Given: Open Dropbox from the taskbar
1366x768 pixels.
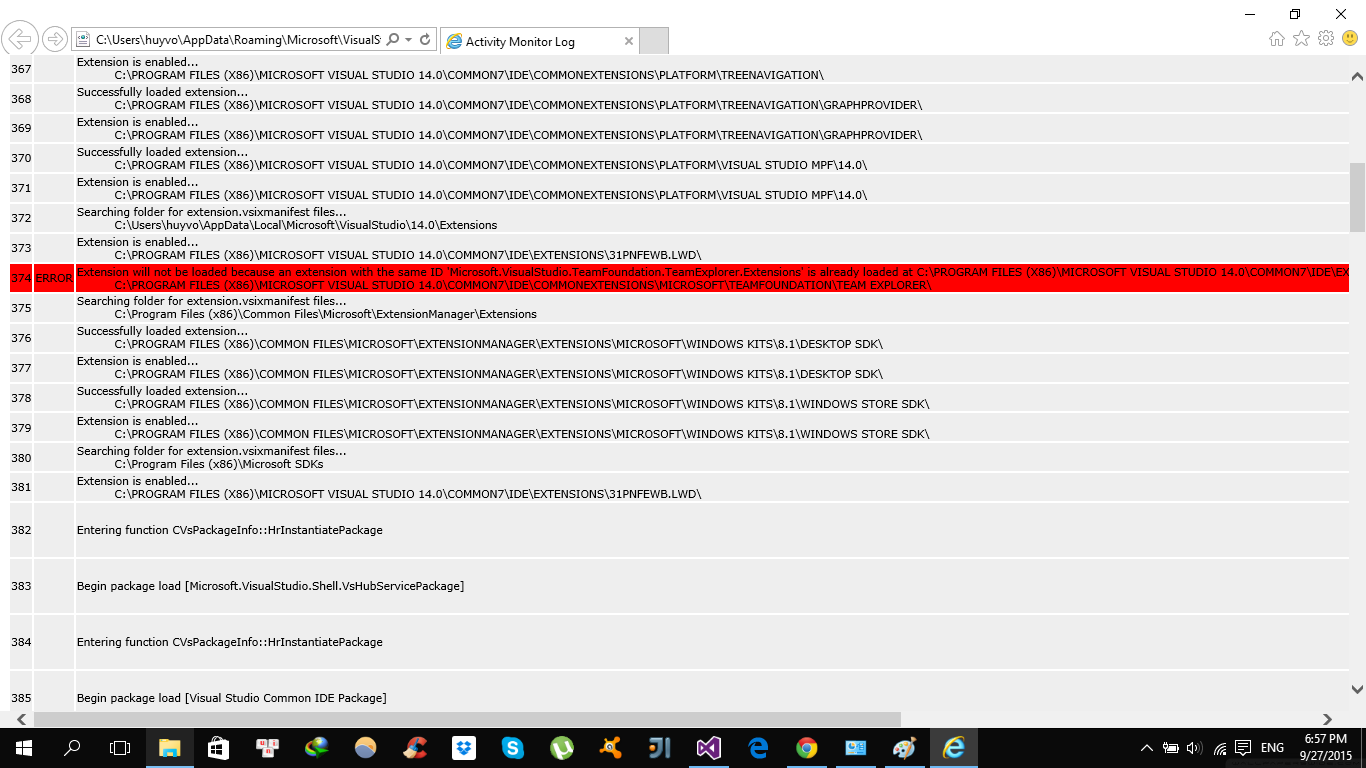Looking at the screenshot, I should coord(464,748).
